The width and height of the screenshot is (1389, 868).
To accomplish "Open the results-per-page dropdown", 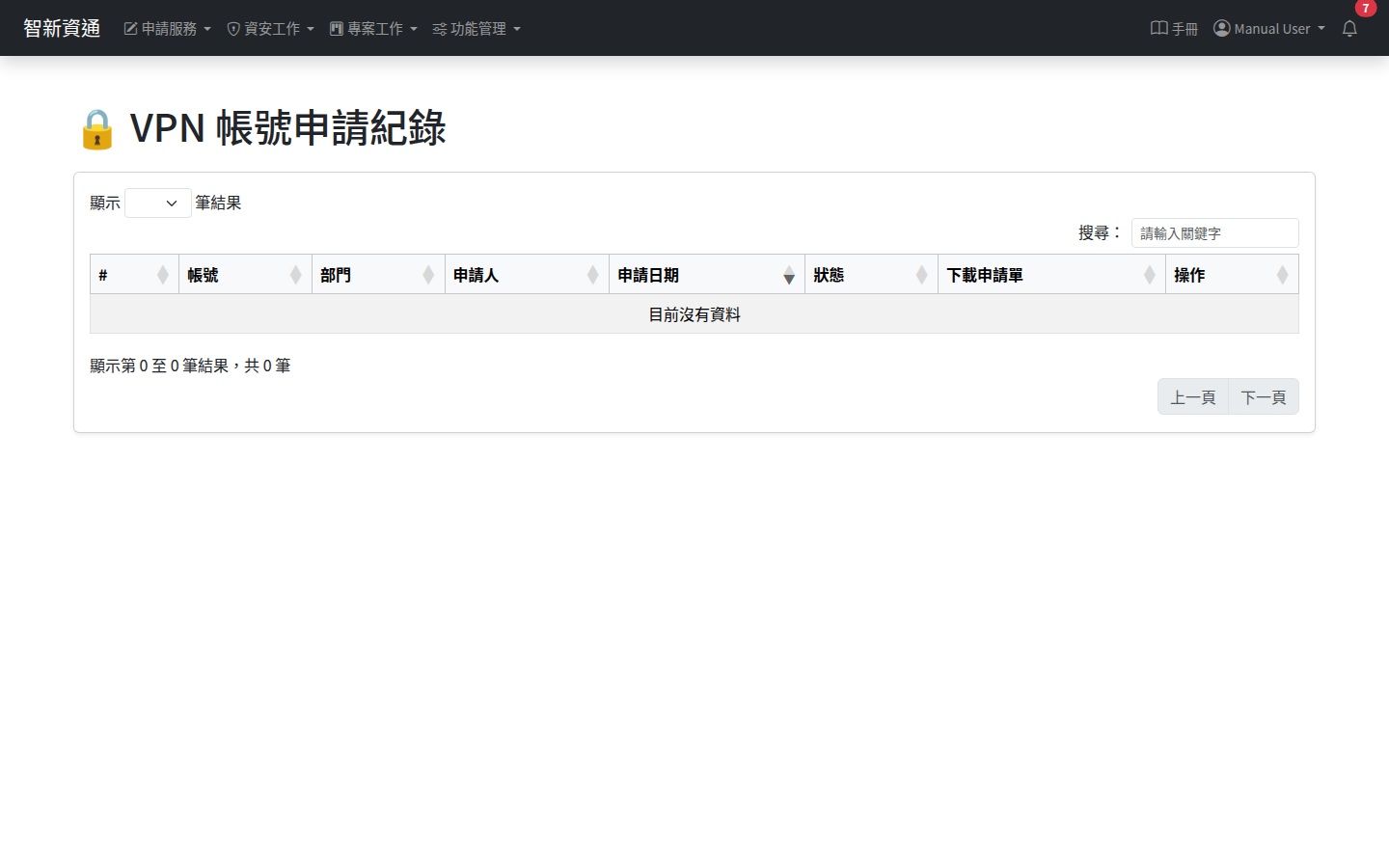I will pos(158,203).
